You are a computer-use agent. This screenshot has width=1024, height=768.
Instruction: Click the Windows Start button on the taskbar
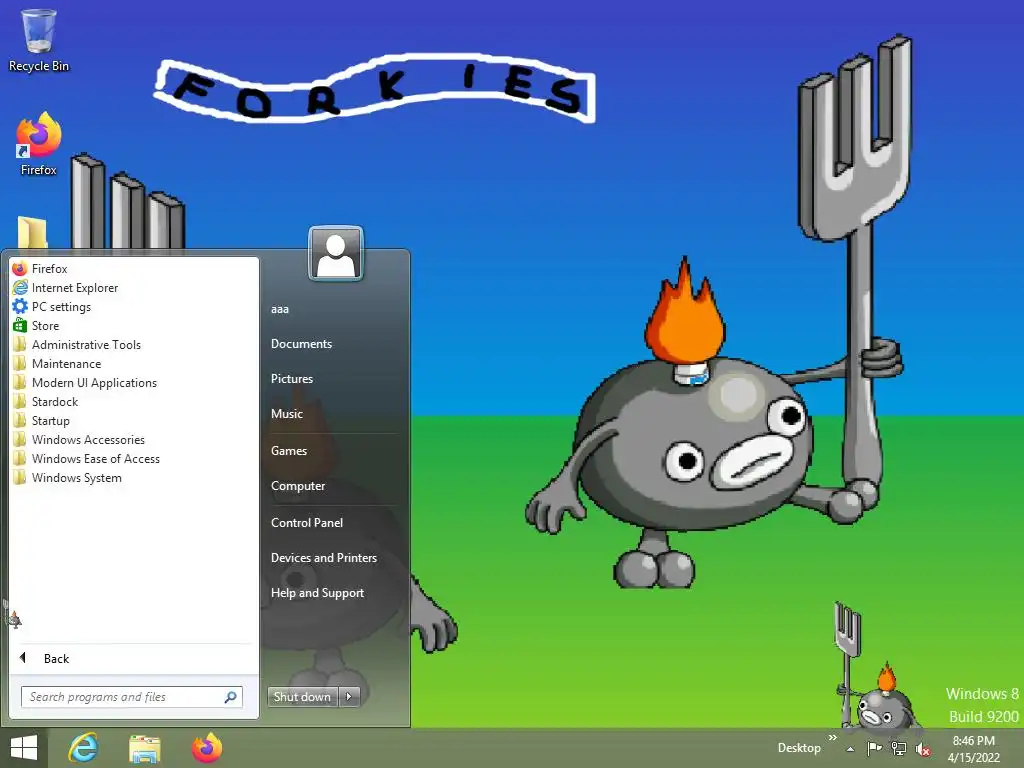click(24, 748)
